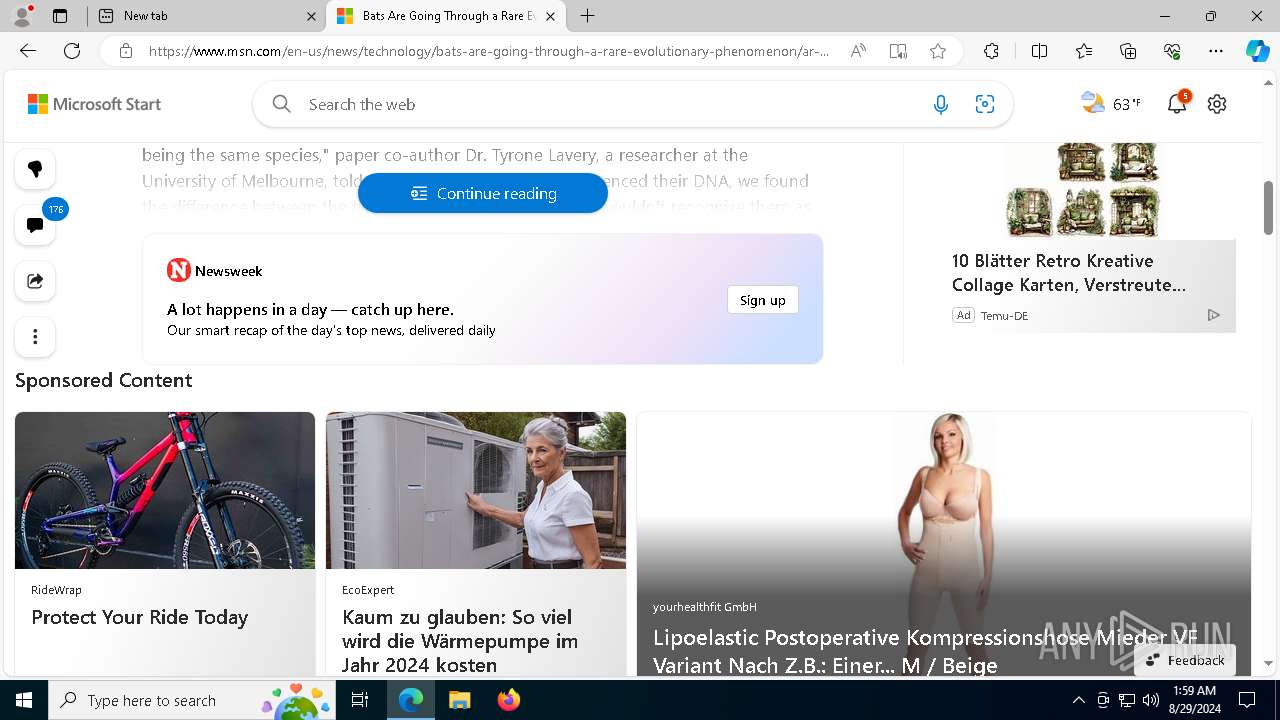The height and width of the screenshot is (720, 1280).
Task: Click the dislike thumbs-down button
Action: tap(35, 169)
